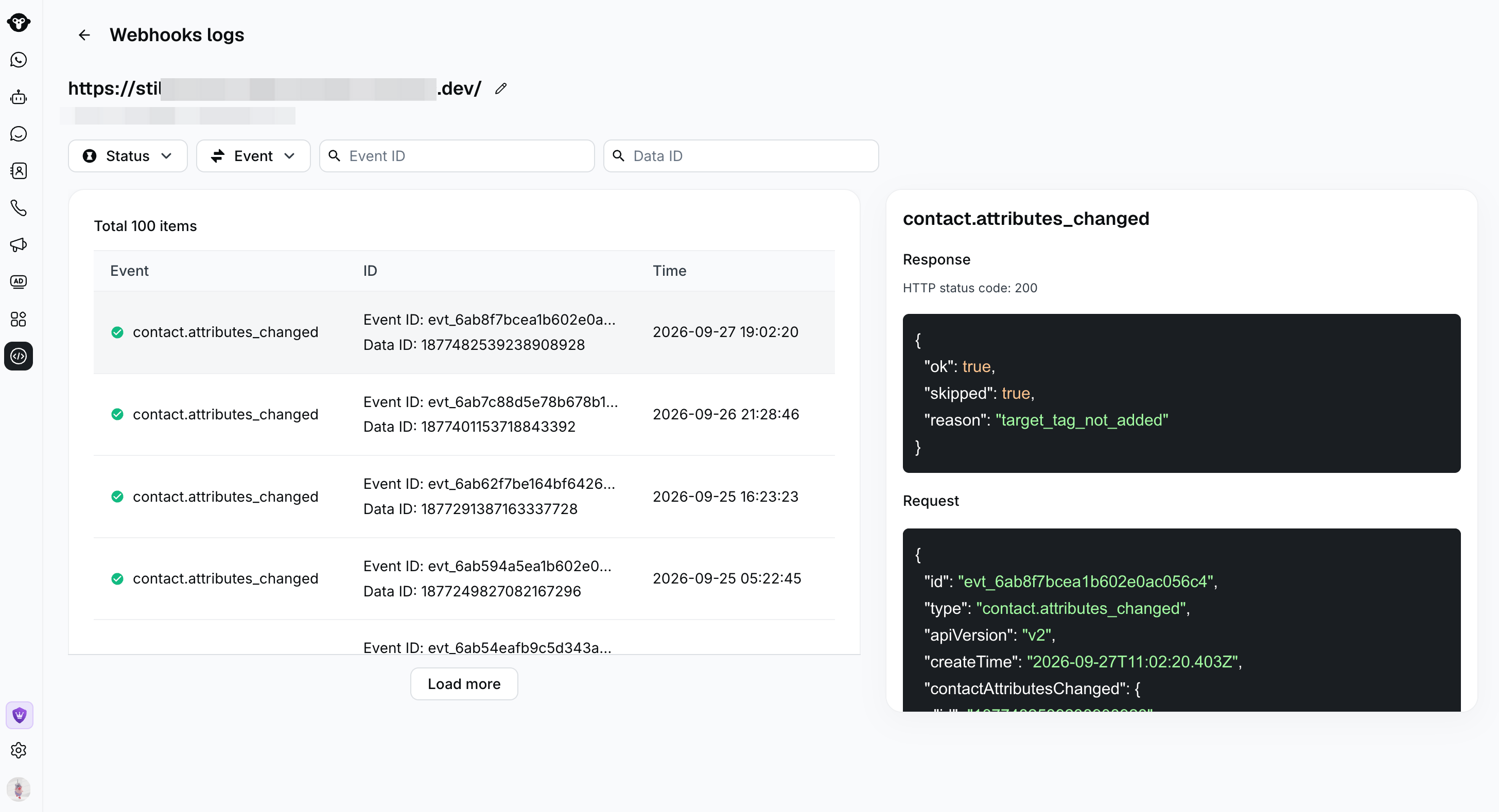Open the contacts book sidebar icon

coord(19,171)
